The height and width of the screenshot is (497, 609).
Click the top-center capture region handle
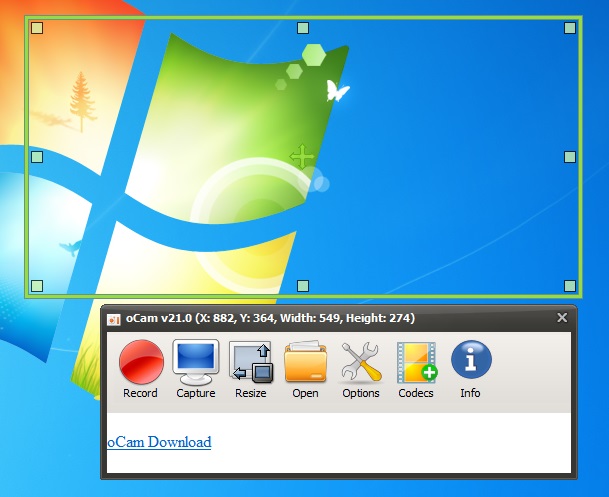(x=303, y=28)
